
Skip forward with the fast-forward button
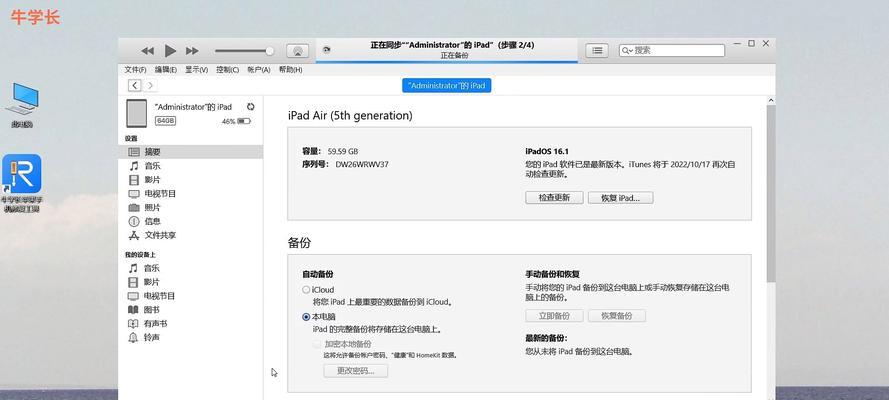(x=192, y=51)
